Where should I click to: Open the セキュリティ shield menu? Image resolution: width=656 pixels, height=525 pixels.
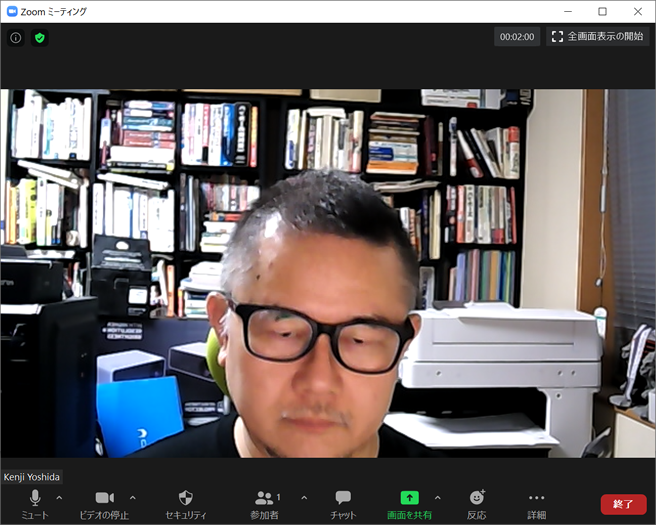click(x=185, y=503)
